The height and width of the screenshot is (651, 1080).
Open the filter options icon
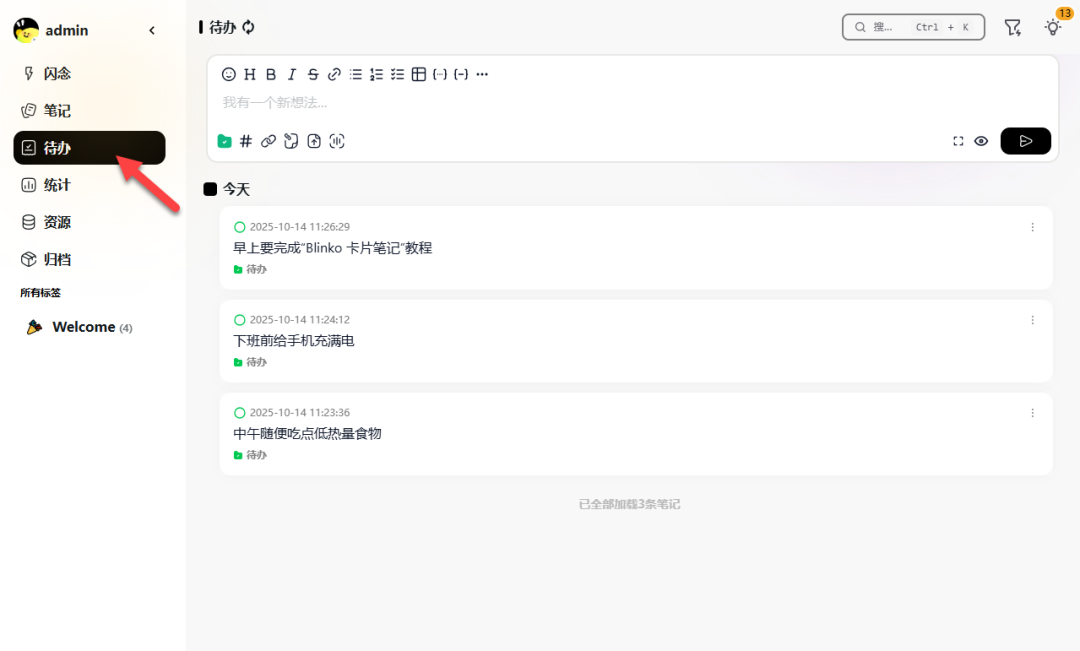(x=1012, y=28)
